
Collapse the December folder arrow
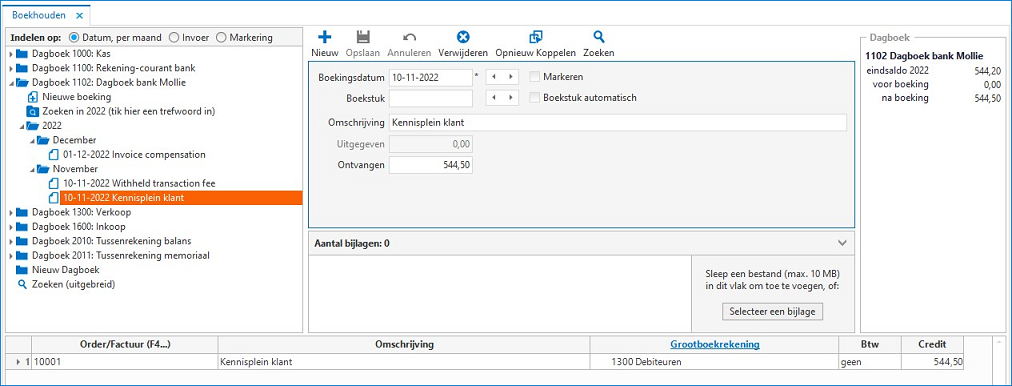pyautogui.click(x=32, y=140)
